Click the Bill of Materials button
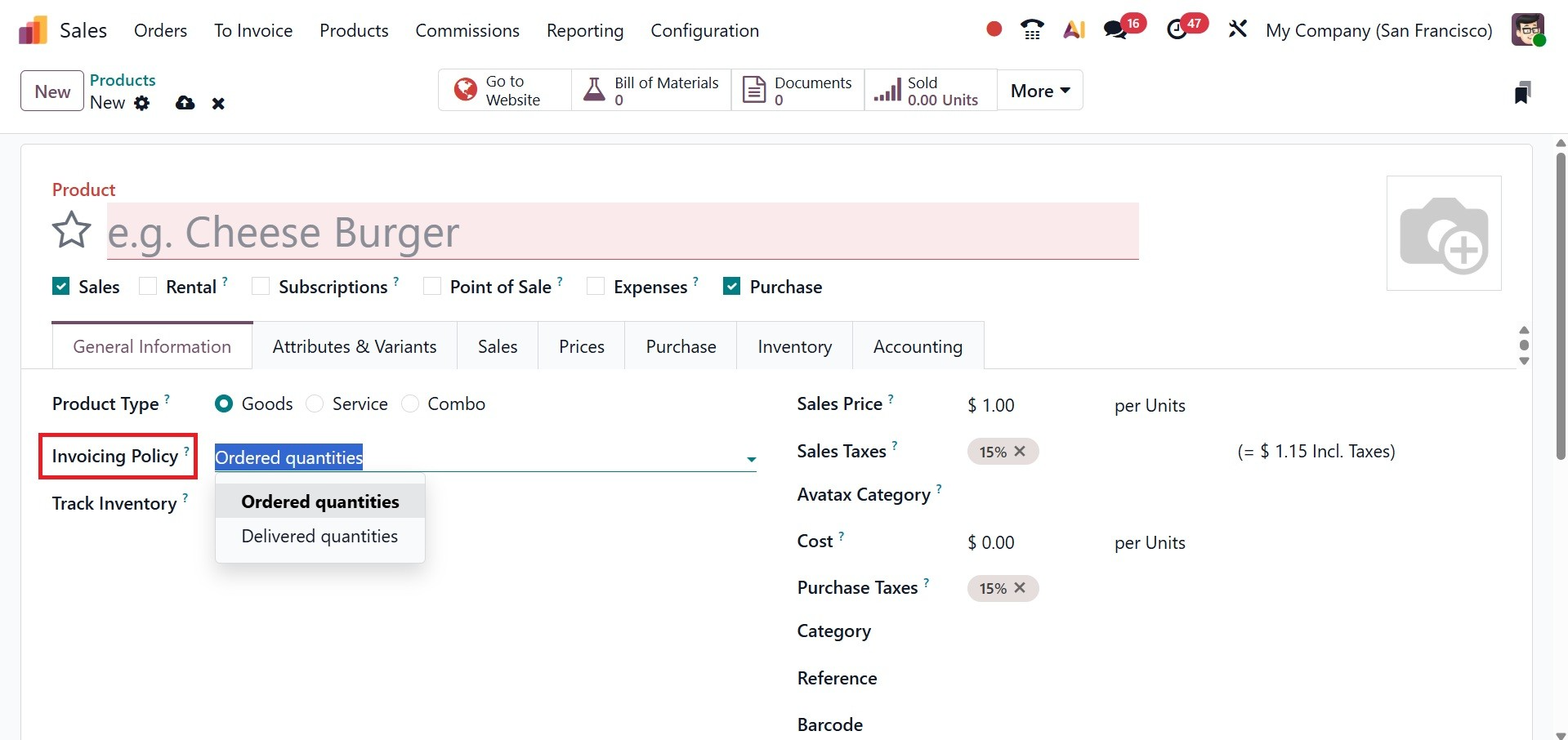The height and width of the screenshot is (740, 1568). [651, 91]
